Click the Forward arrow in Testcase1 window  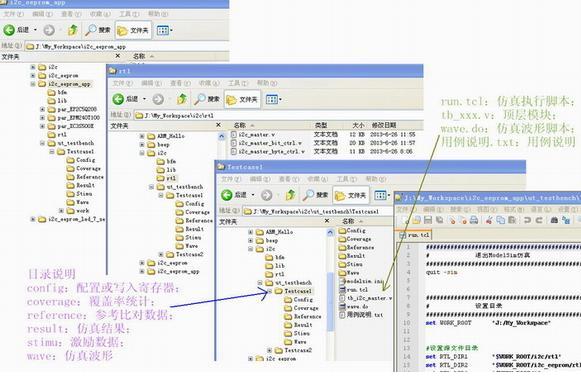266,195
